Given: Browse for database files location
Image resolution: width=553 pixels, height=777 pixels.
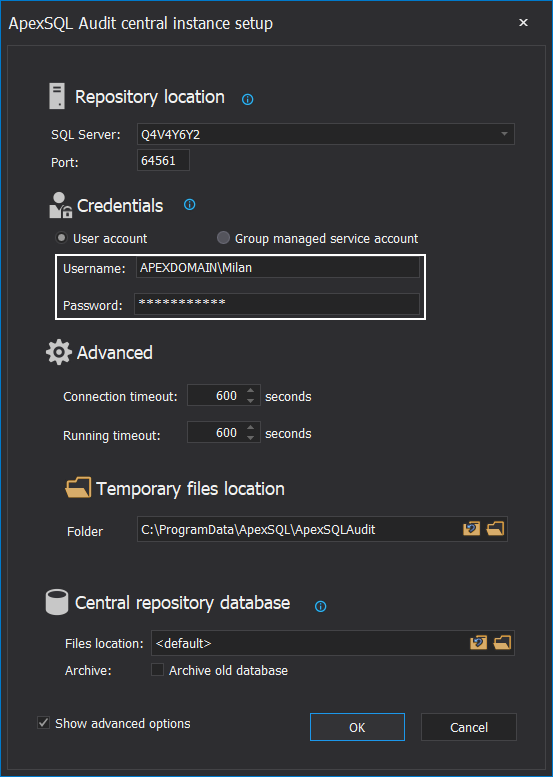Looking at the screenshot, I should click(x=502, y=643).
